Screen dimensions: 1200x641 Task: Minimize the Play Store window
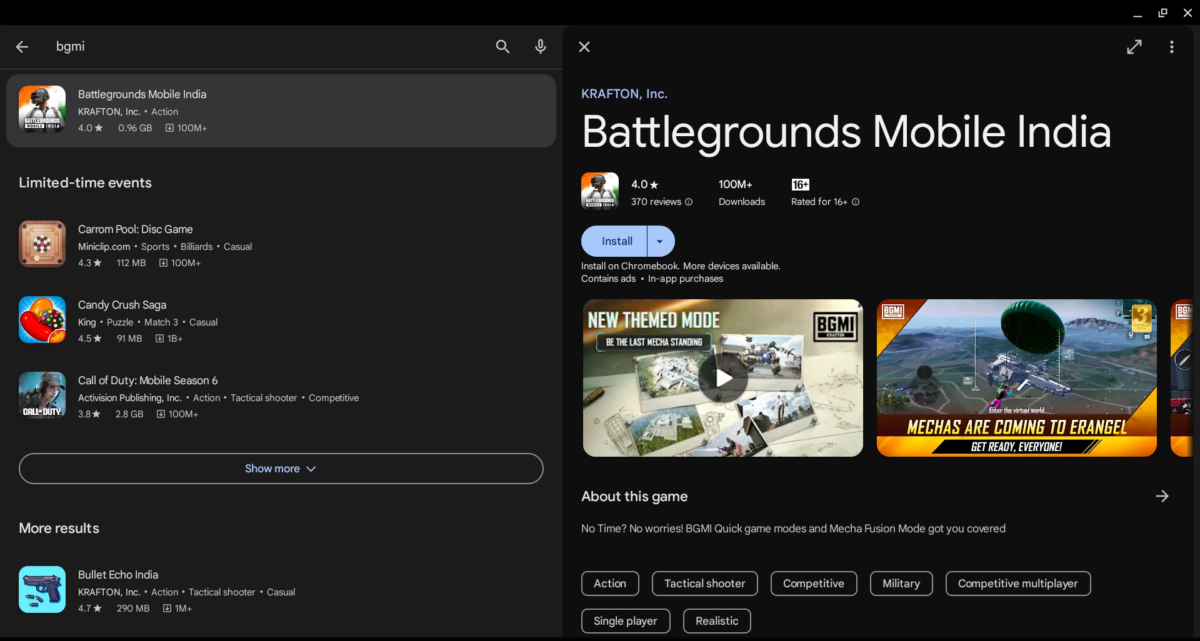point(1139,13)
